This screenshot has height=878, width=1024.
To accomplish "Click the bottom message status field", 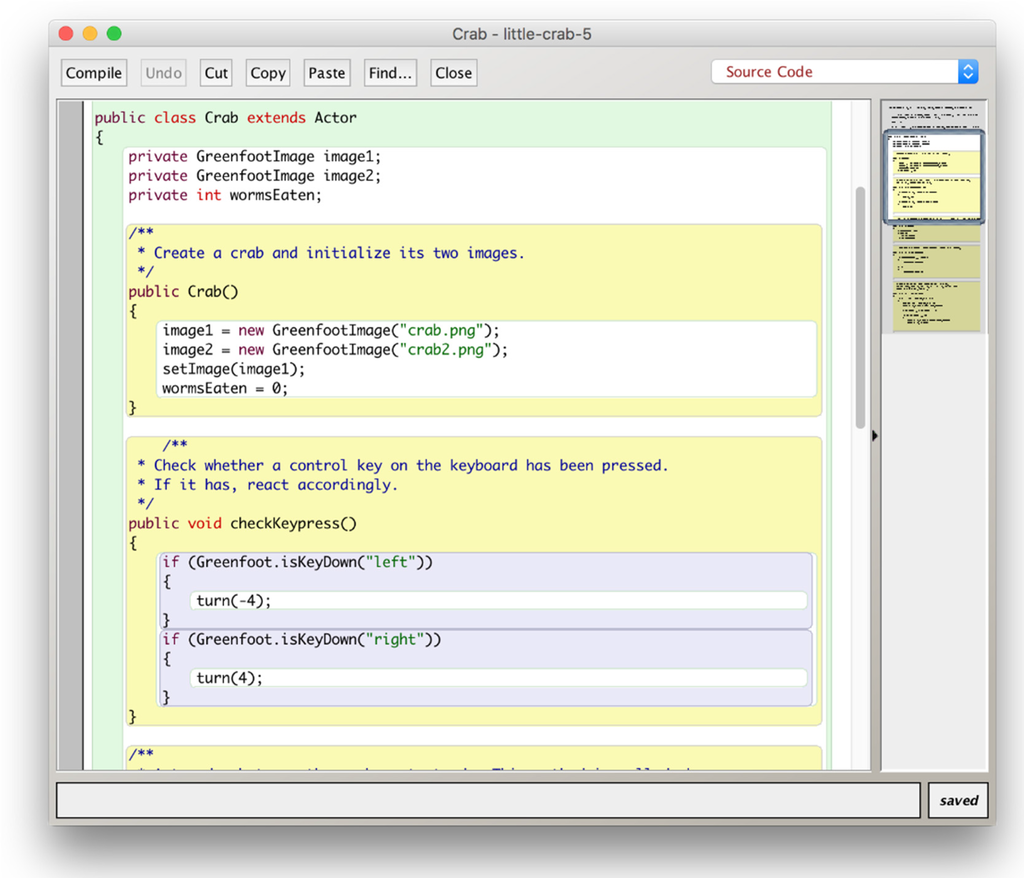I will [488, 800].
